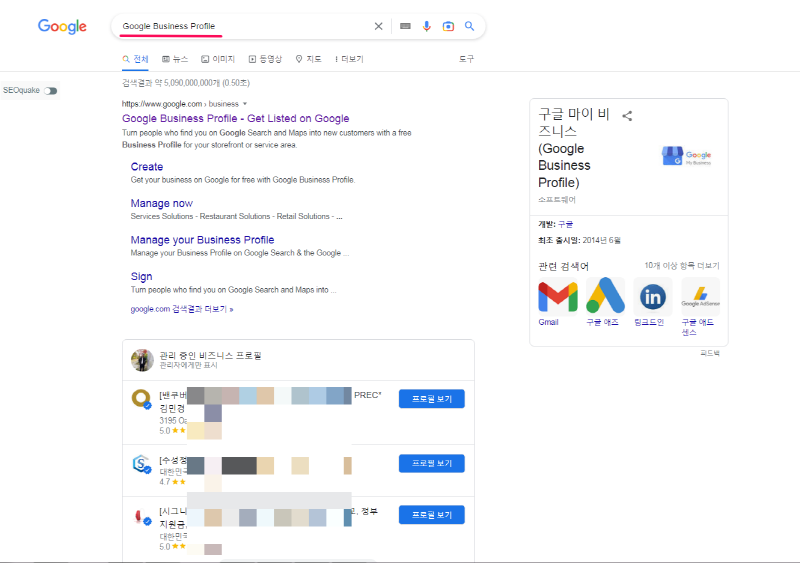
Task: Expand the arrow beside google.com › business URL
Action: click(x=245, y=104)
